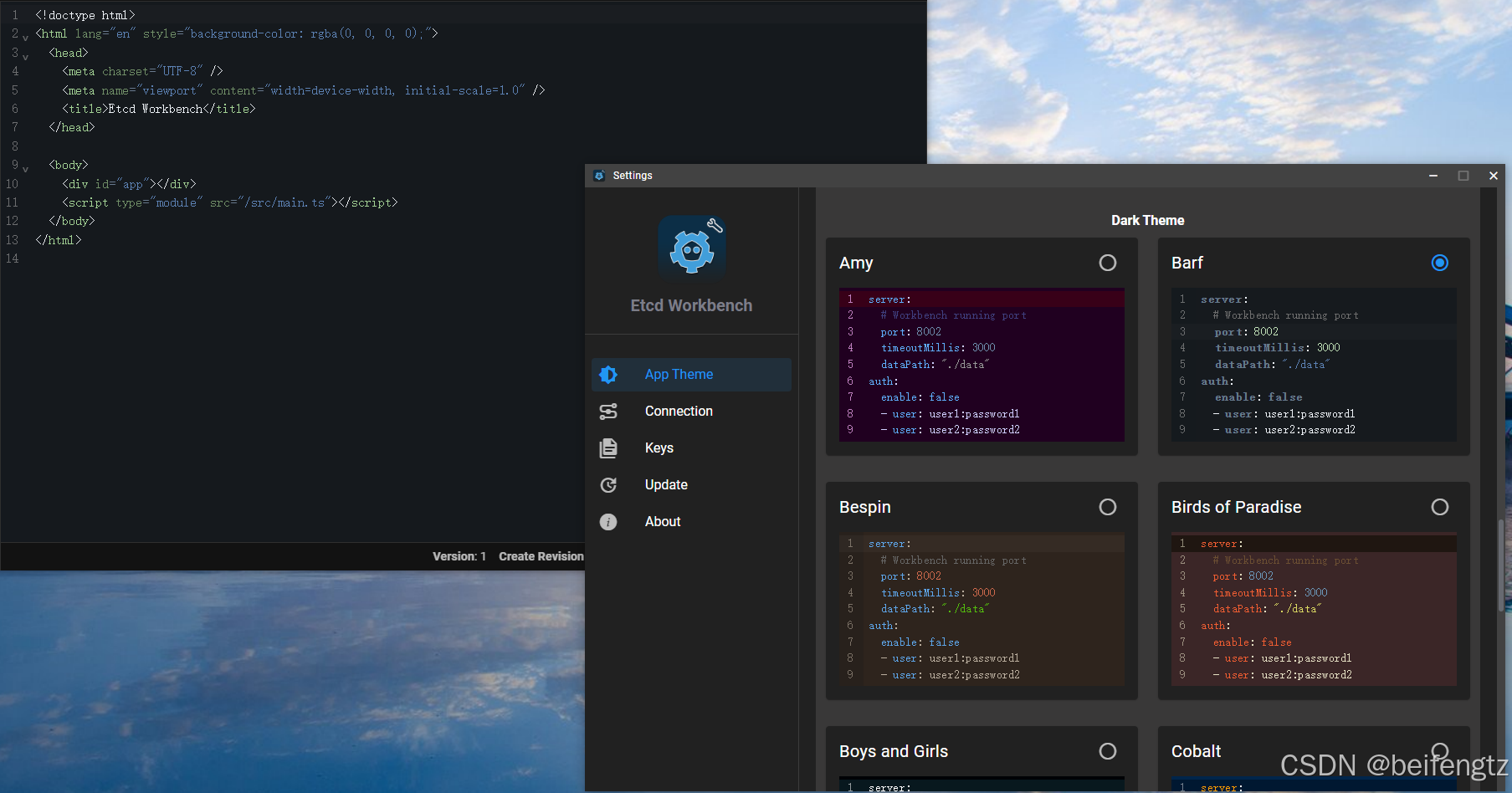Click the Barf theme code preview
Image resolution: width=1512 pixels, height=793 pixels.
pyautogui.click(x=1314, y=365)
